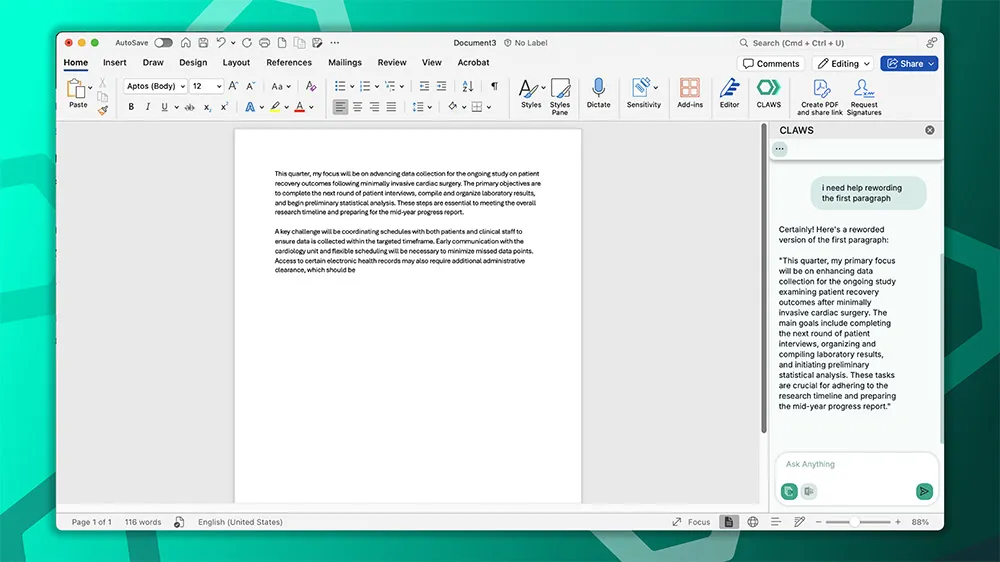1000x562 pixels.
Task: Decrease paragraph indent
Action: 424,86
